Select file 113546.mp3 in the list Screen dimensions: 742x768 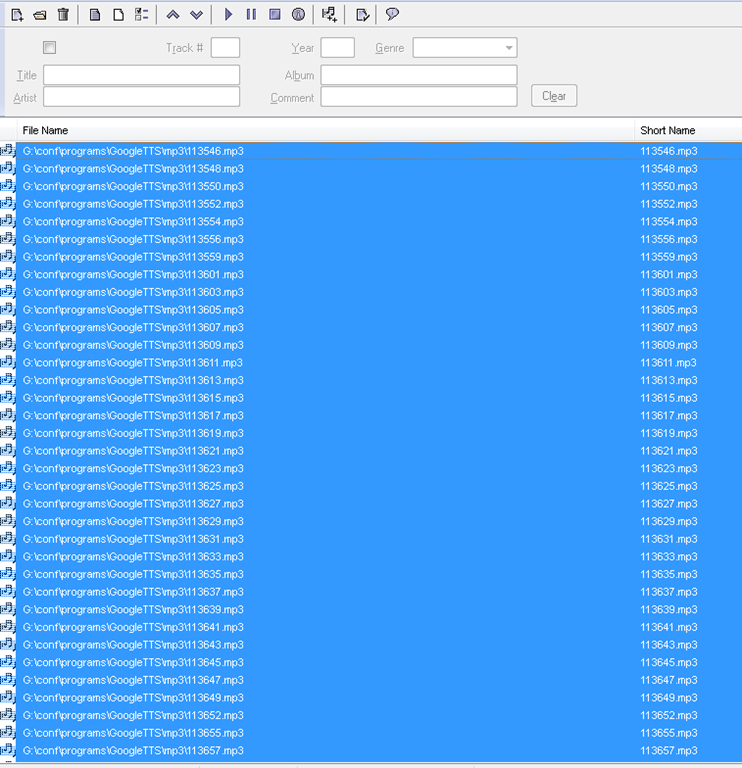coord(133,151)
